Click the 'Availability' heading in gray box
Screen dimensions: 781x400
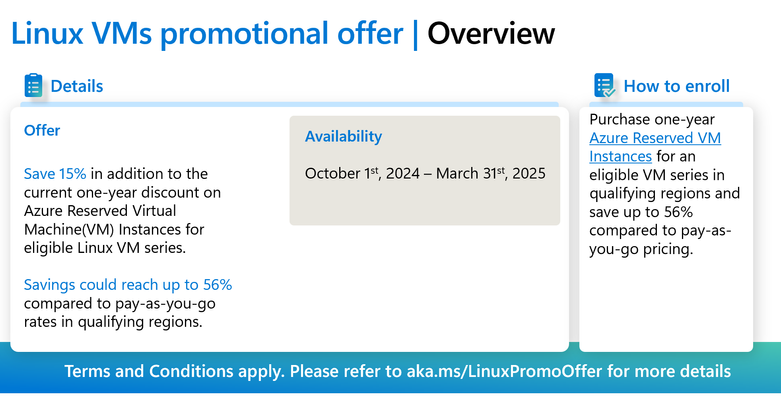coord(343,136)
